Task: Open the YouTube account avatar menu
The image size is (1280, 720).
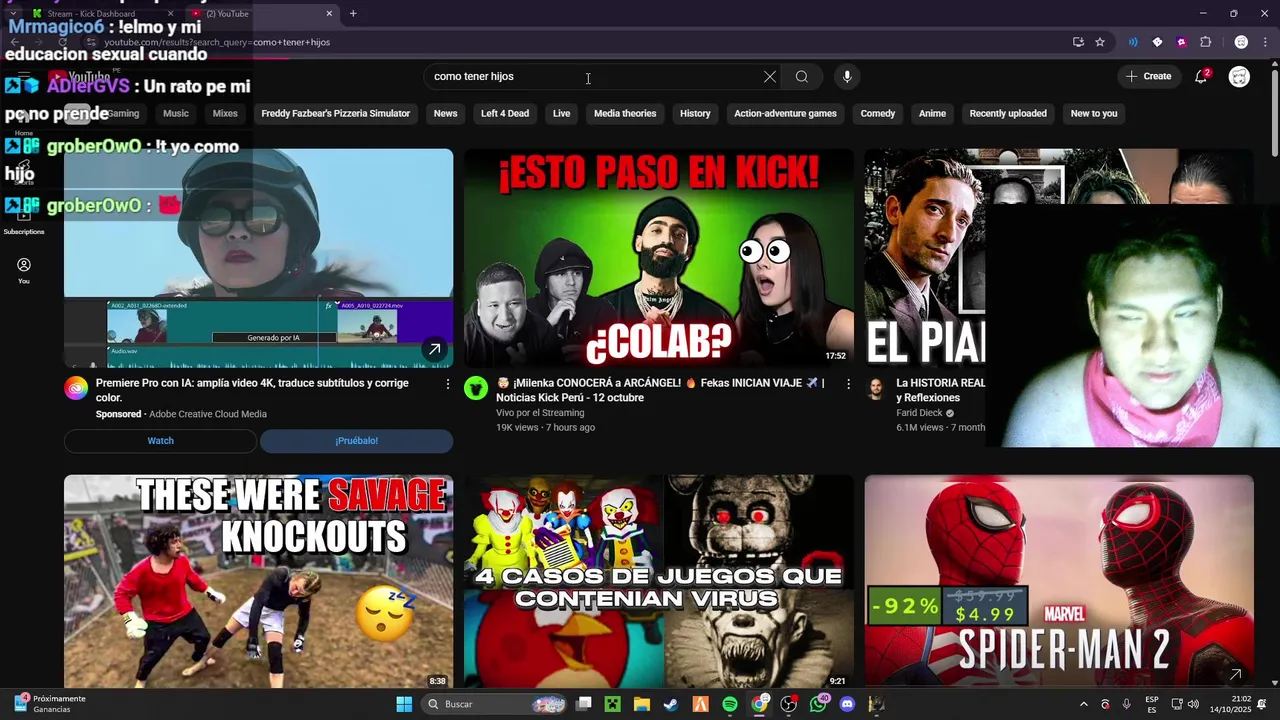Action: (x=1239, y=76)
